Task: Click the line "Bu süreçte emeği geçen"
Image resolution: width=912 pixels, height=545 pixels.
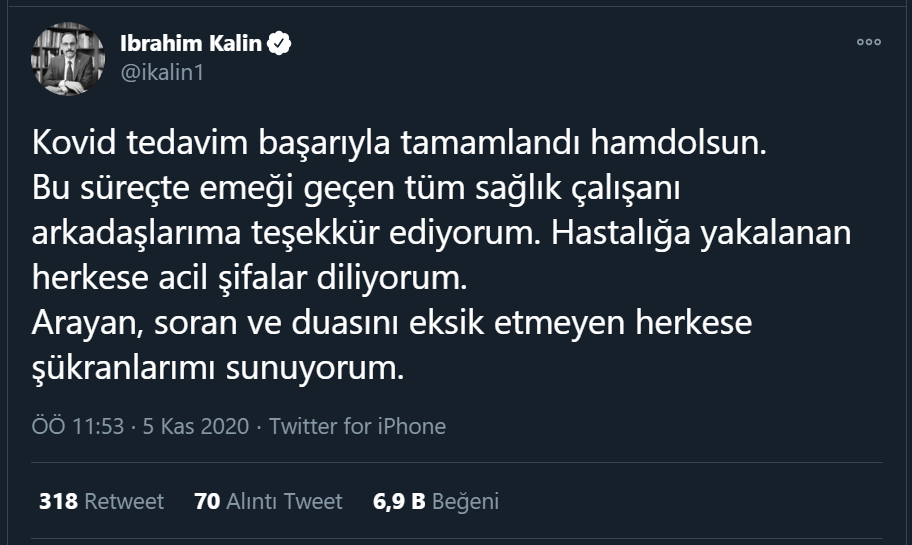Action: pyautogui.click(x=356, y=188)
